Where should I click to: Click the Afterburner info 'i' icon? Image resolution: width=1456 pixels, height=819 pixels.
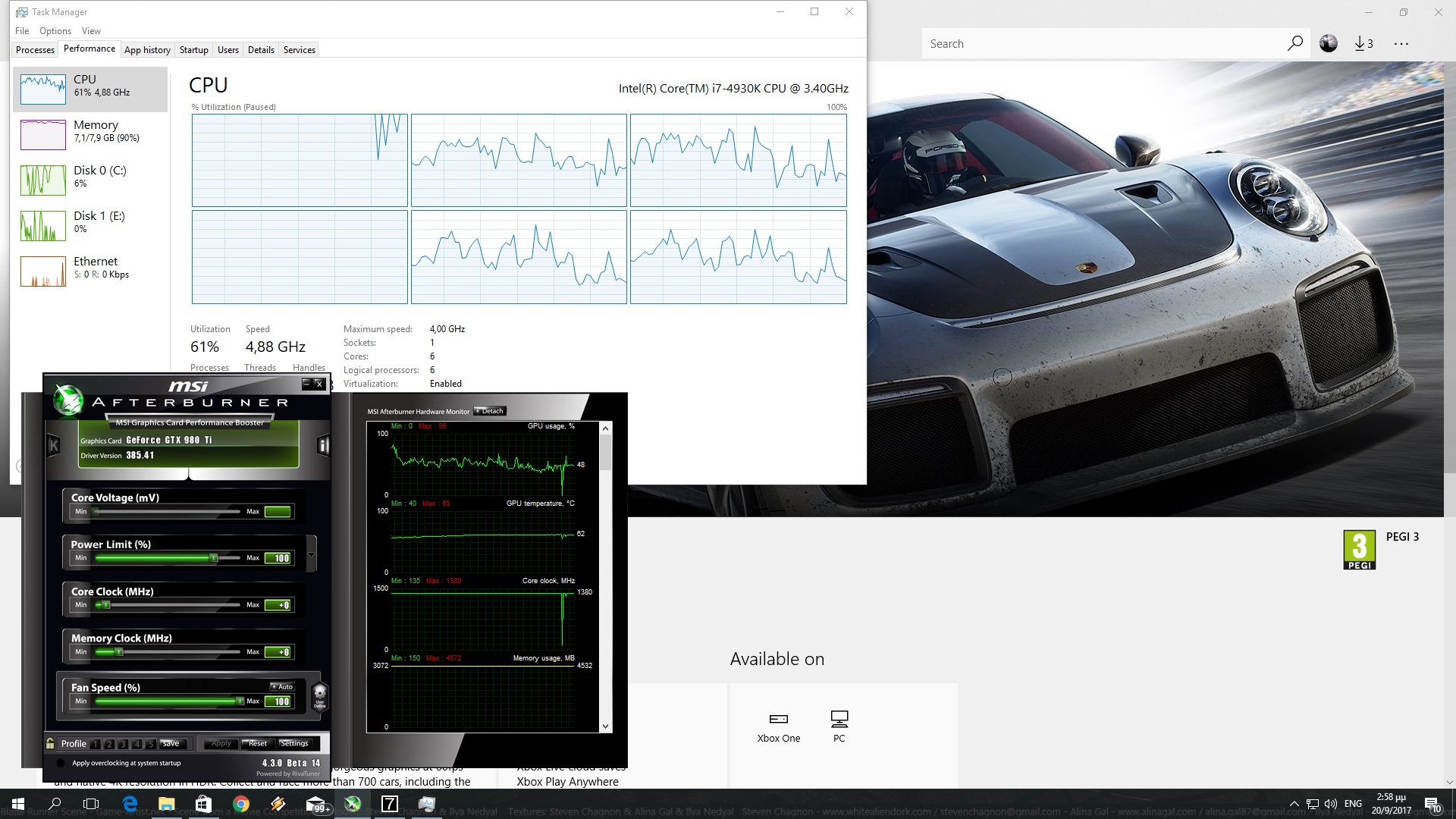click(x=323, y=445)
